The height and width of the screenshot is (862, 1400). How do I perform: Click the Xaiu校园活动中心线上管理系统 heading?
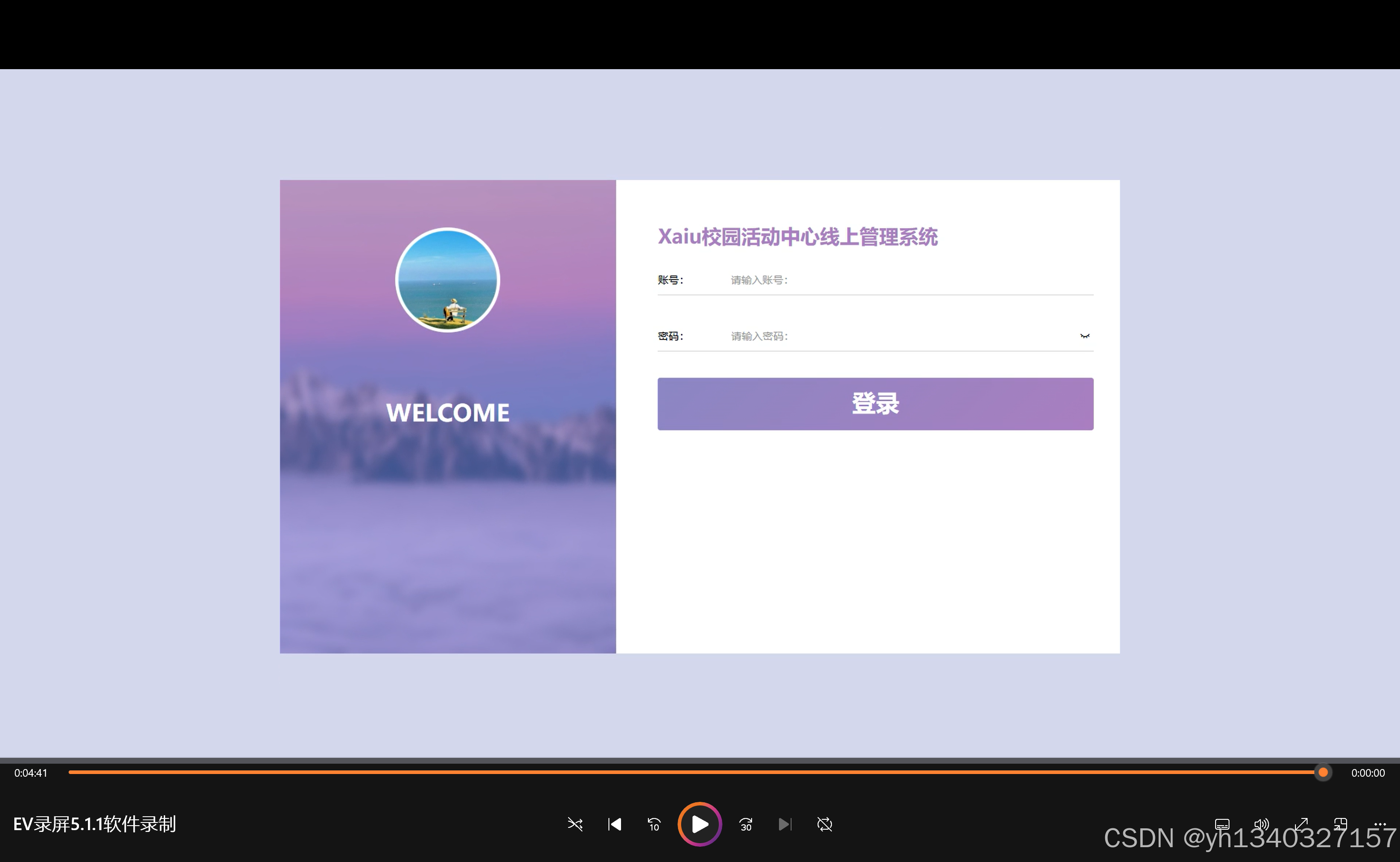(x=798, y=237)
